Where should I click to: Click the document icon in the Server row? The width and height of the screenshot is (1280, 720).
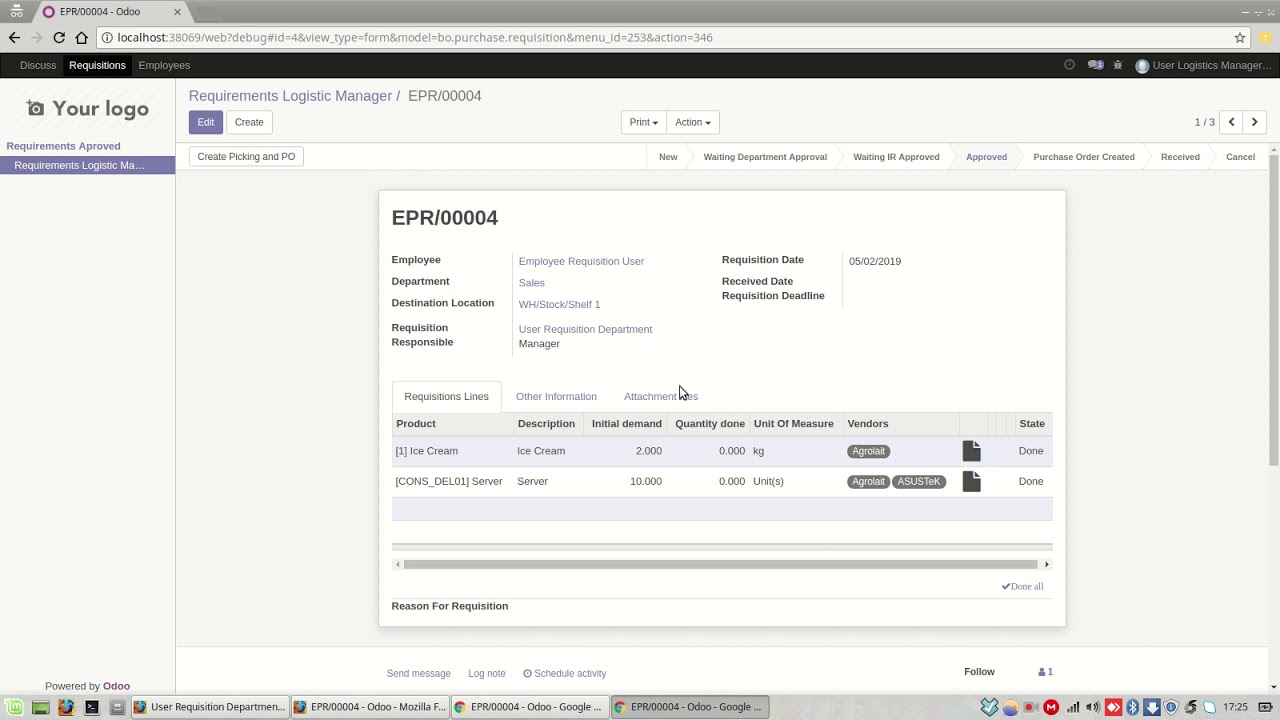(971, 481)
